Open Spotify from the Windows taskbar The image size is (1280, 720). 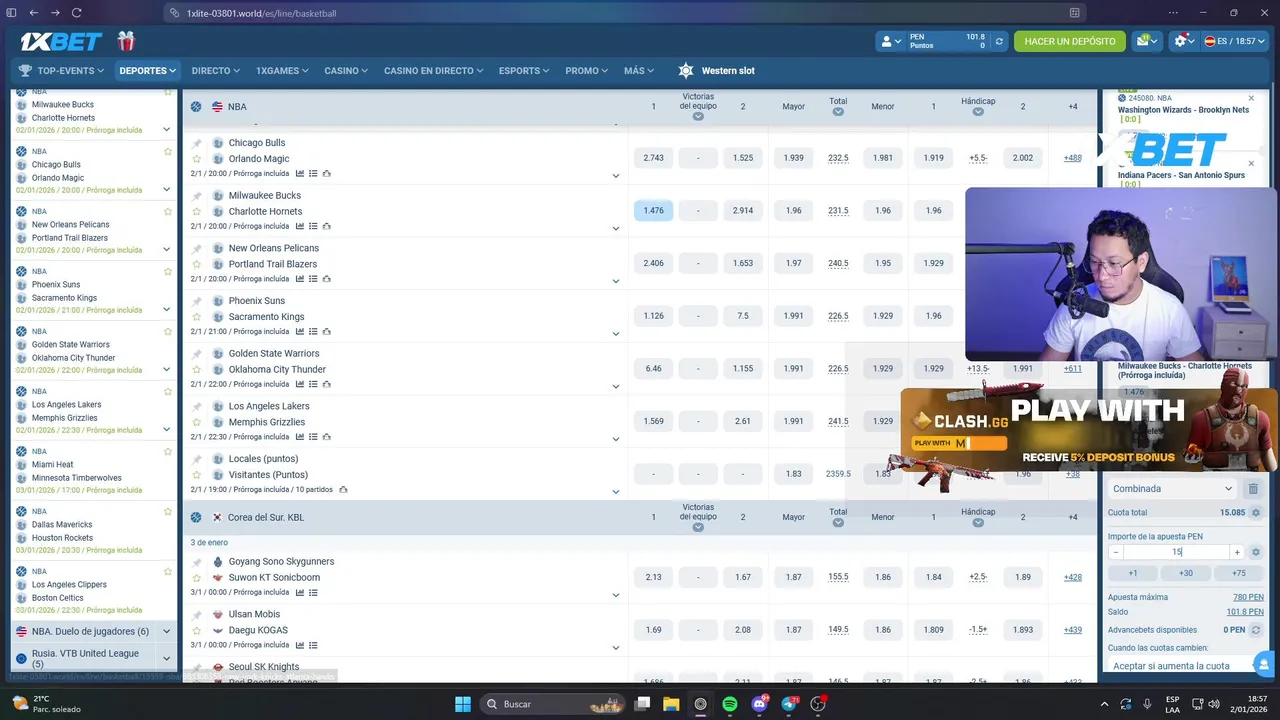pyautogui.click(x=730, y=704)
